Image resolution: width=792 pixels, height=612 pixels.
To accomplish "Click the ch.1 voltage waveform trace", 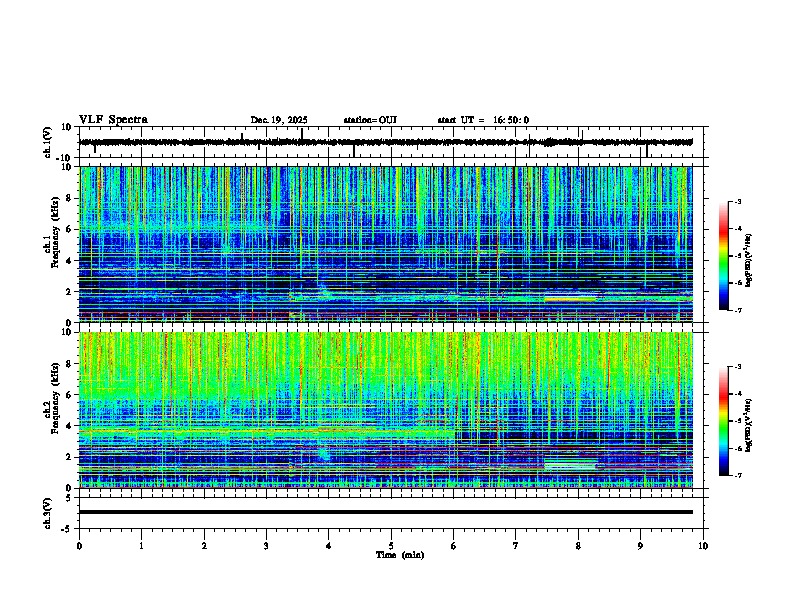I will coord(386,142).
